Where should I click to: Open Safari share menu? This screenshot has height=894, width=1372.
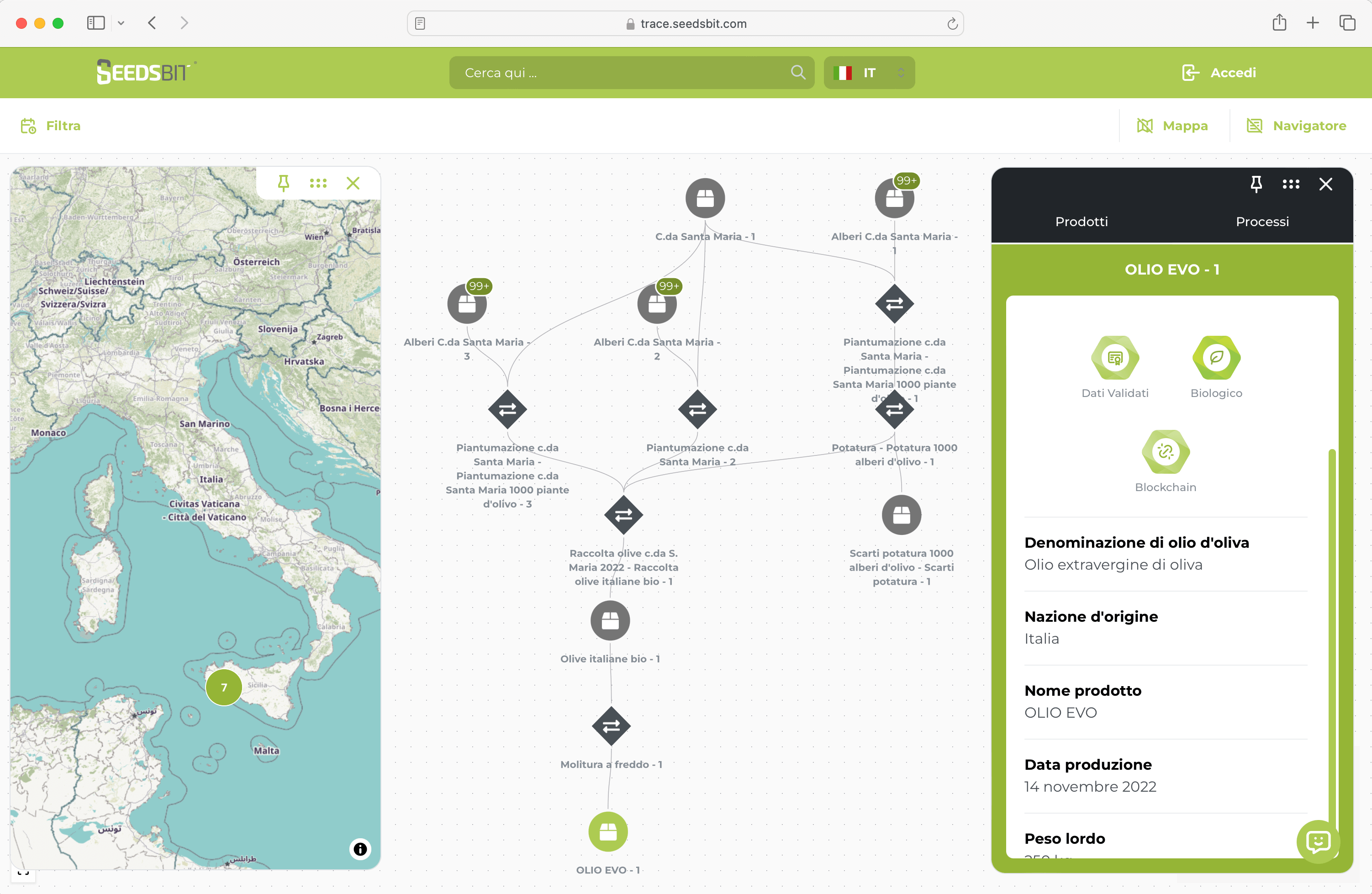(x=1279, y=22)
